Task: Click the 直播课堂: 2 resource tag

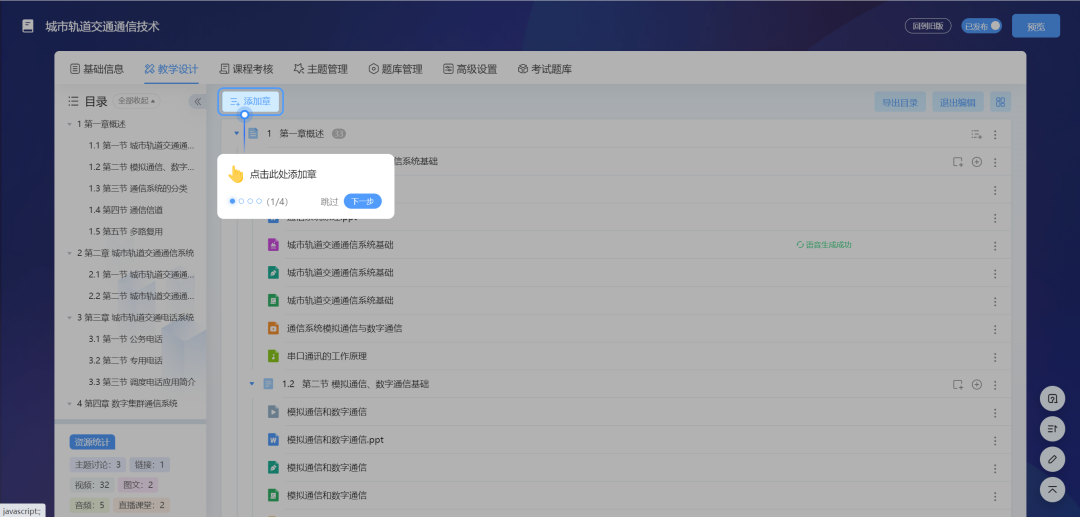Action: (142, 505)
